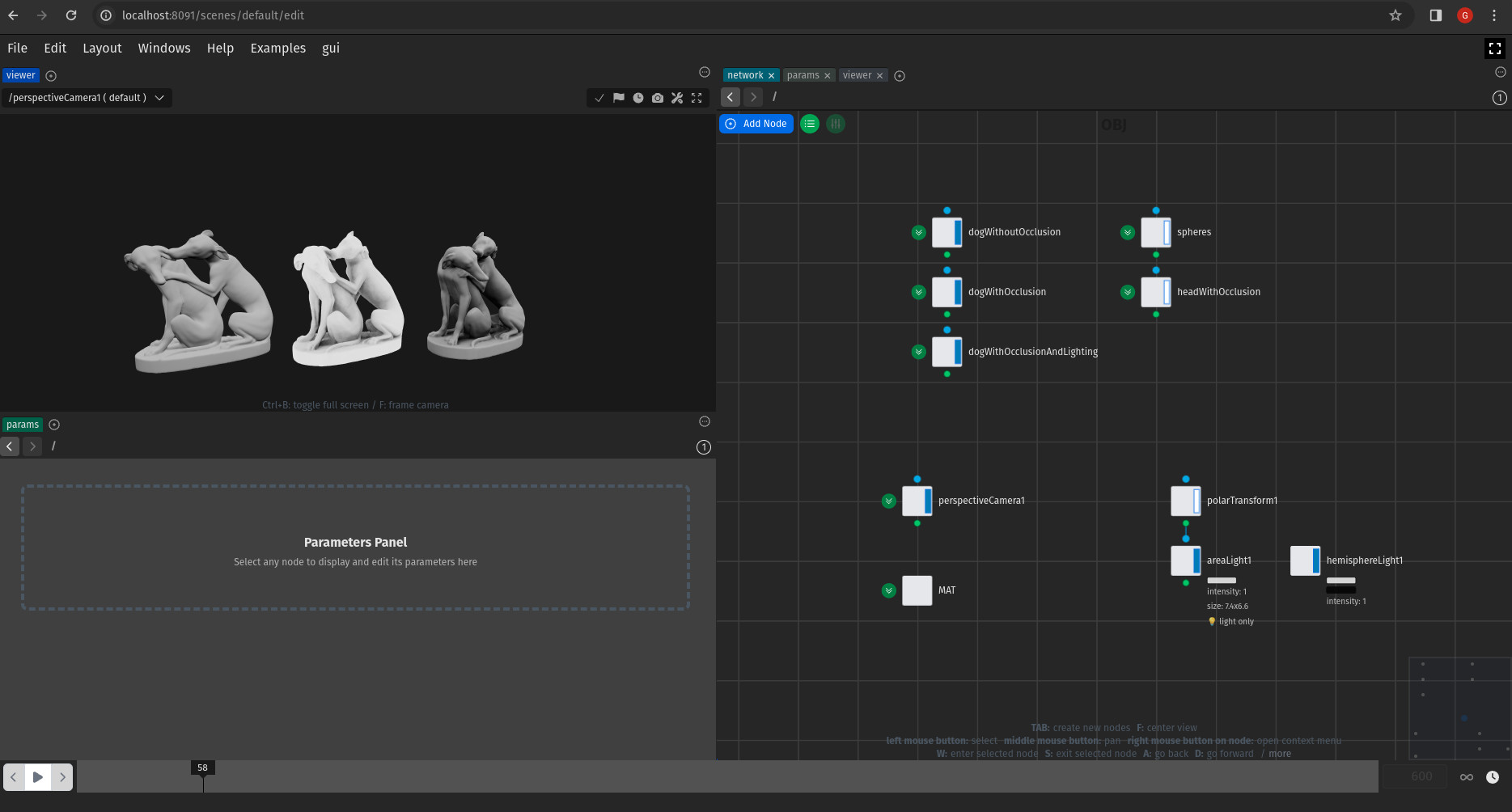
Task: Open the wrench tools icon in viewer toolbar
Action: click(x=677, y=98)
